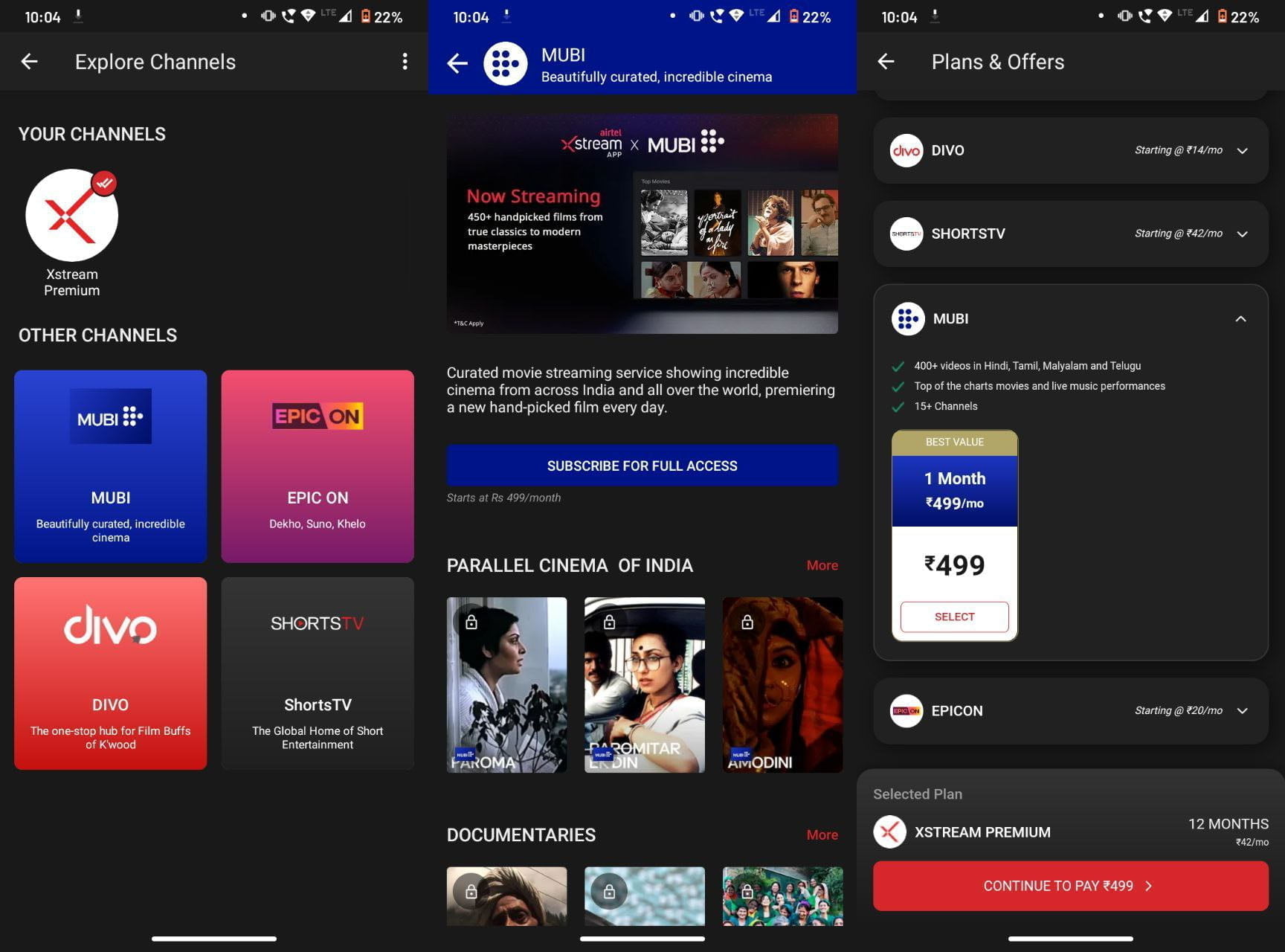Tap 'Top of the charts movies' feature line
The height and width of the screenshot is (952, 1285).
pos(1040,386)
